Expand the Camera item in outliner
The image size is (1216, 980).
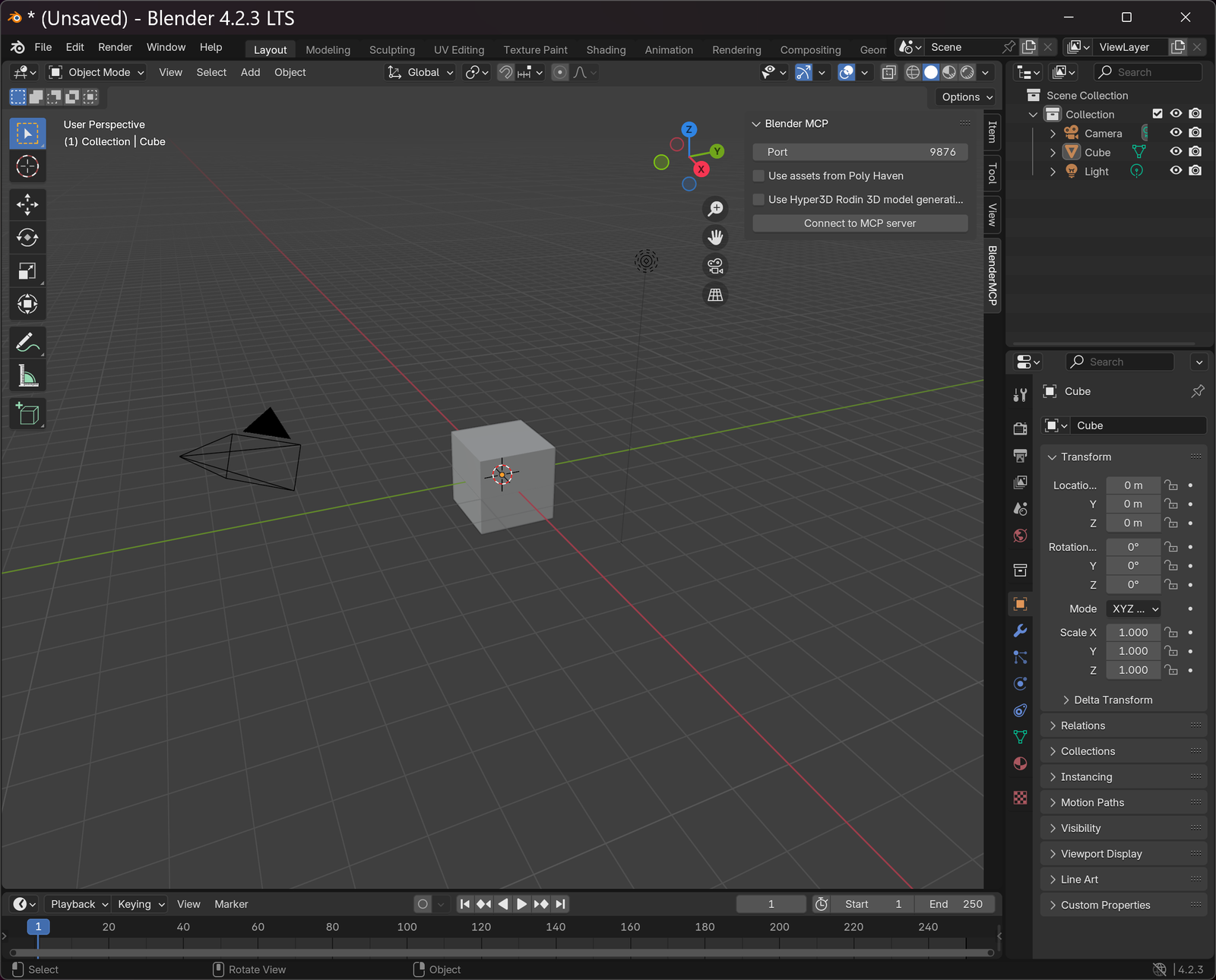pos(1053,134)
